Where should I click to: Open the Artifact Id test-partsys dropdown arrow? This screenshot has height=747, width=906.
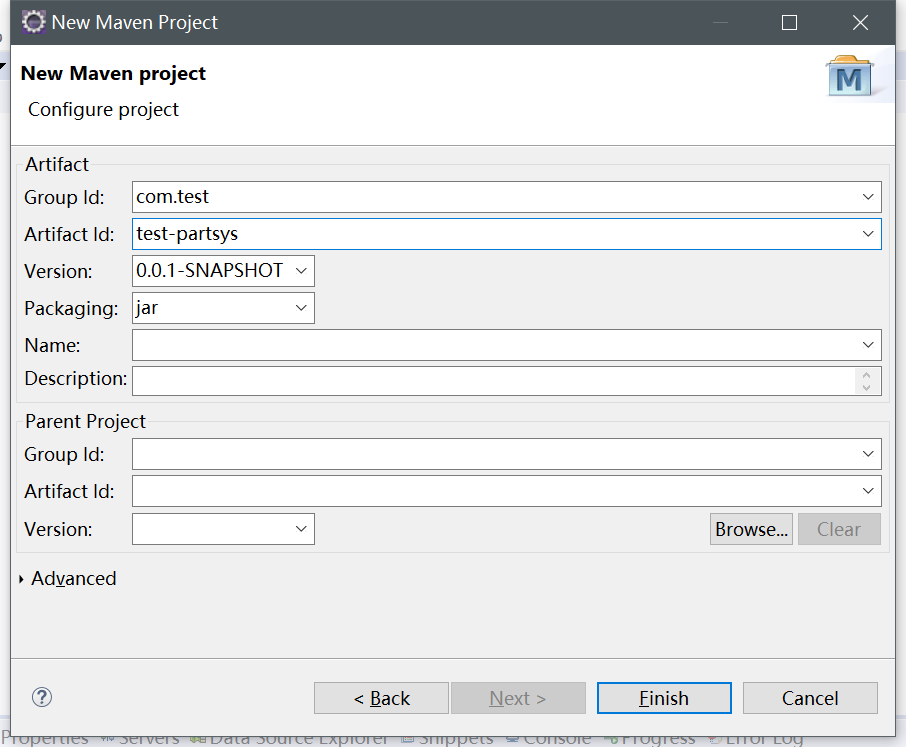pyautogui.click(x=867, y=234)
